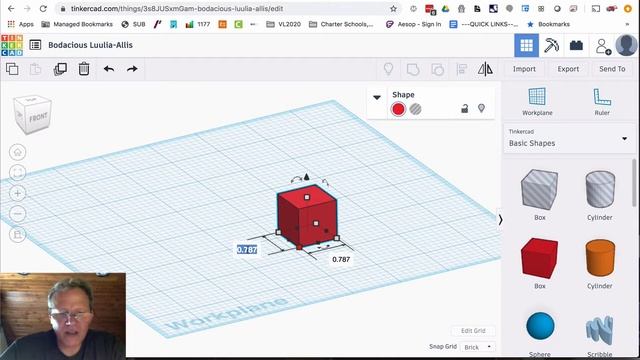Click the top white handle of cube
The image size is (640, 360).
pyautogui.click(x=307, y=197)
